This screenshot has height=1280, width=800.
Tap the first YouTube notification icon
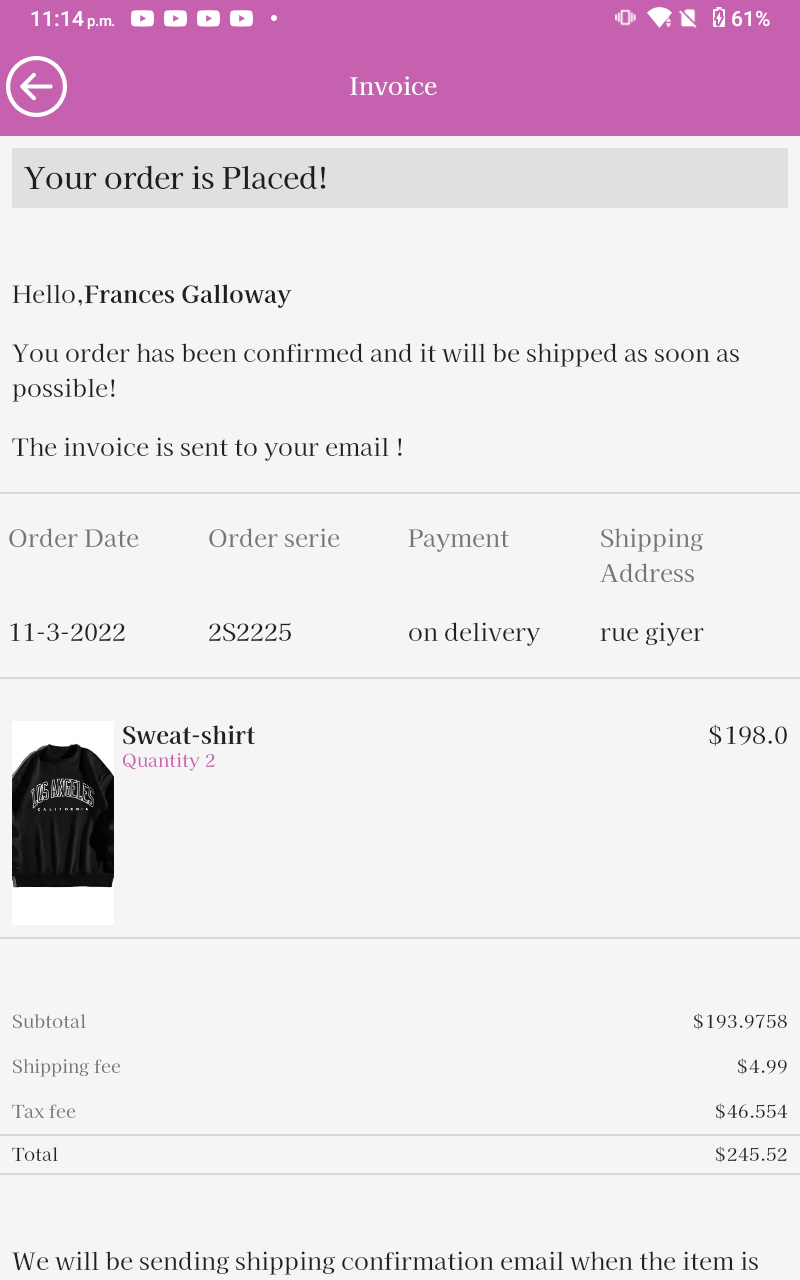(142, 18)
